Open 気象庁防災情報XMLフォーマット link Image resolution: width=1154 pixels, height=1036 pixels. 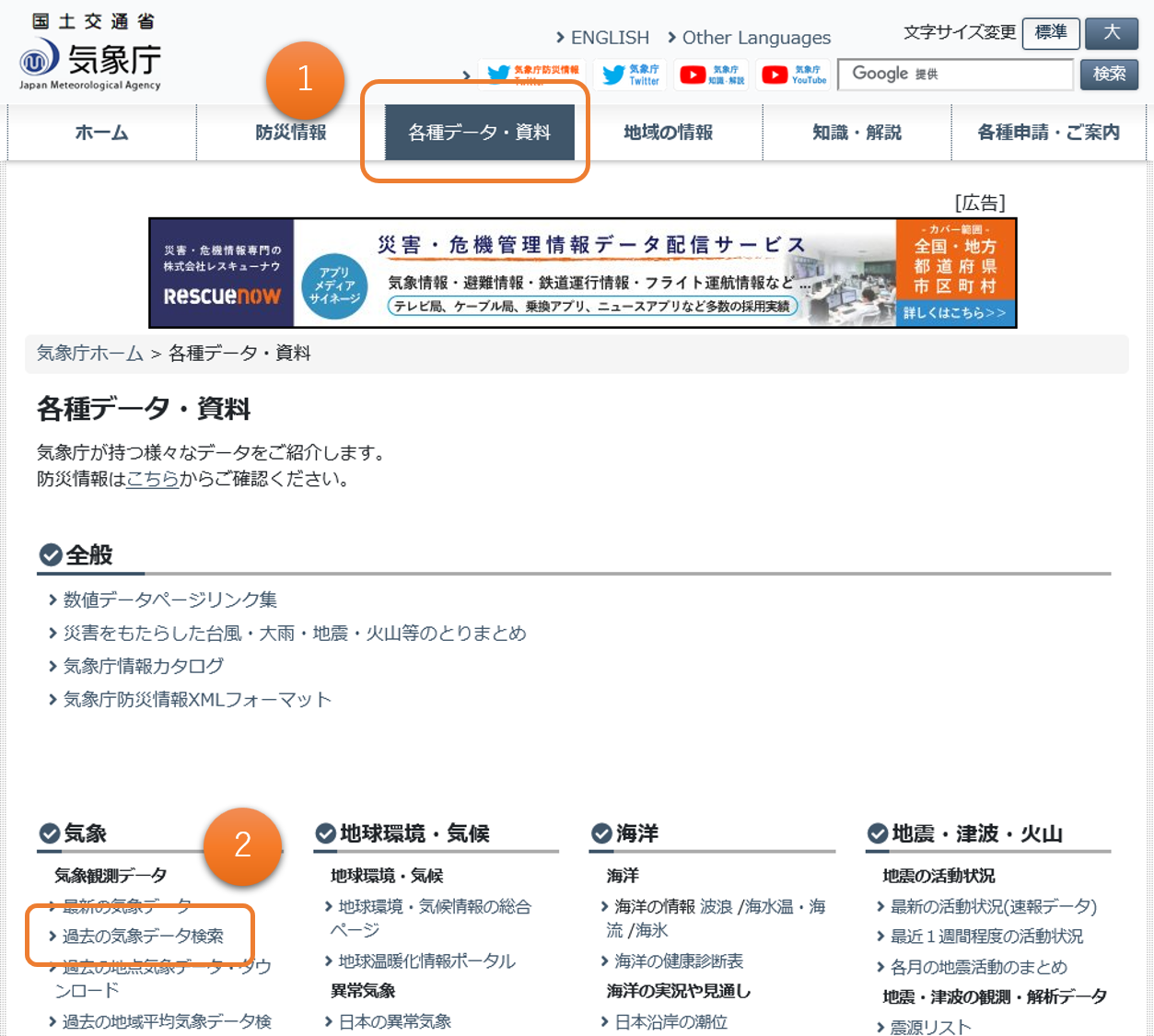(196, 700)
